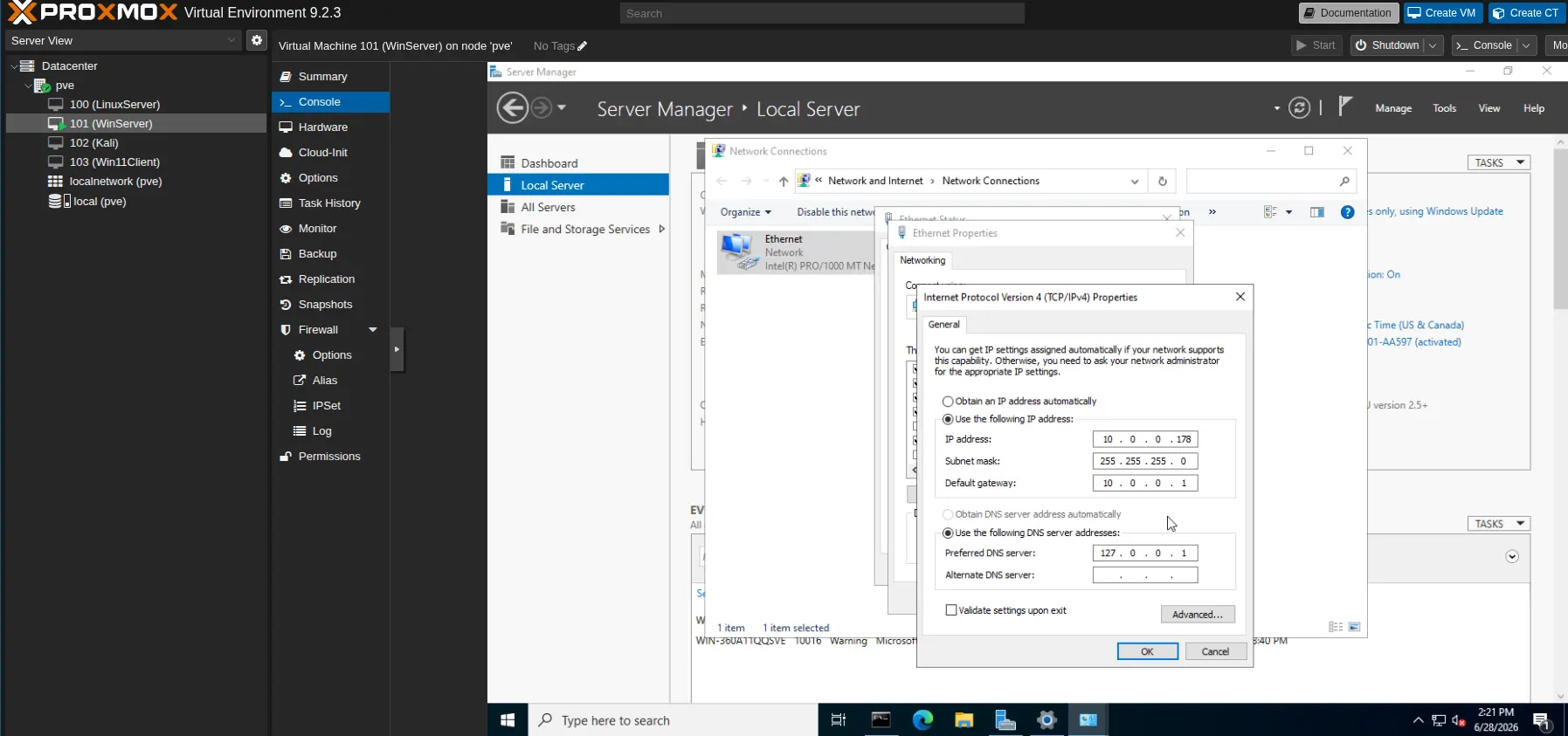Open the Proxmox server view settings gear
This screenshot has height=736, width=1568.
click(257, 40)
